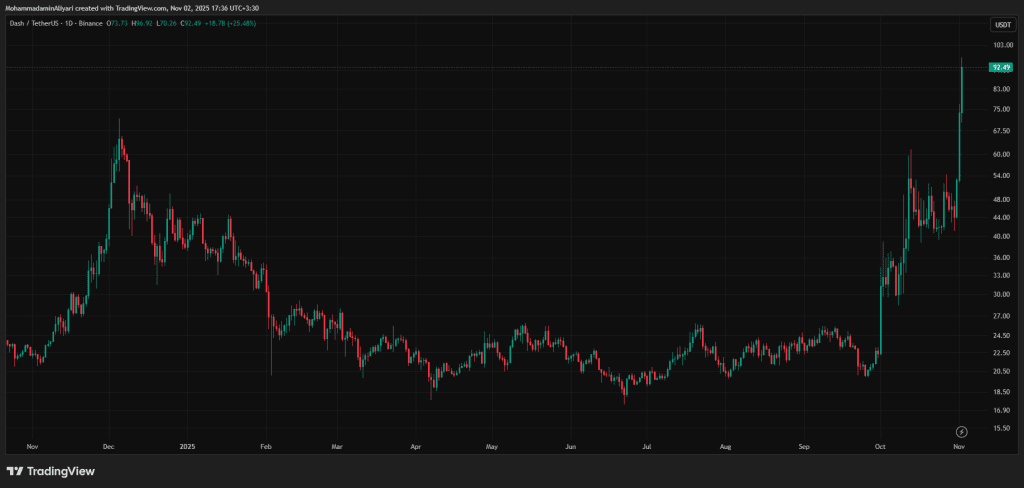
Task: Open the USDT currency selector
Action: point(1001,24)
